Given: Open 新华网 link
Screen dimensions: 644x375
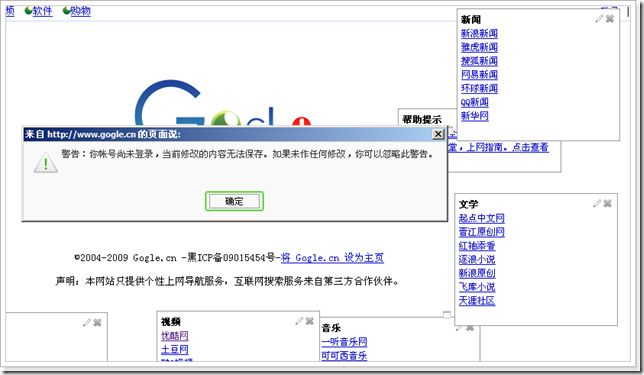Looking at the screenshot, I should coord(475,116).
